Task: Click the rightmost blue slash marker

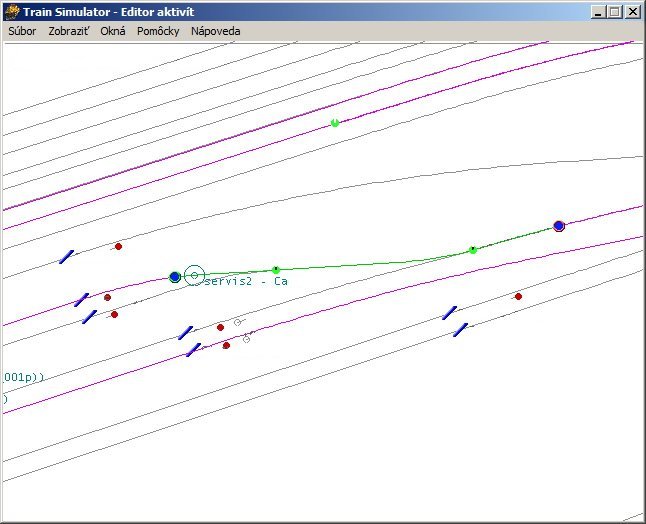Action: point(460,329)
